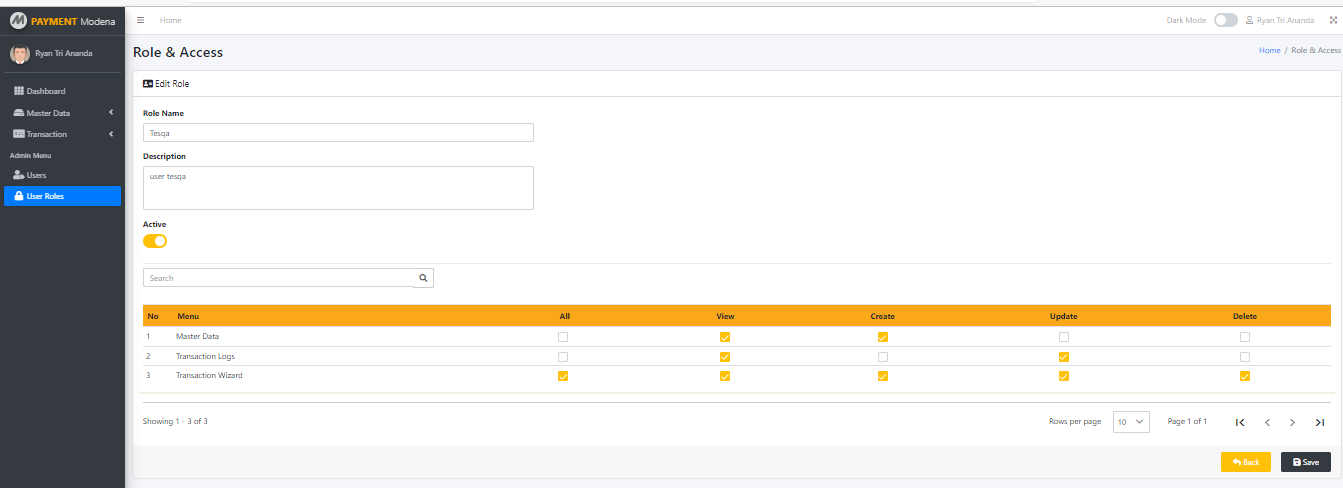1343x488 pixels.
Task: Check All for Master Data row
Action: tap(563, 337)
